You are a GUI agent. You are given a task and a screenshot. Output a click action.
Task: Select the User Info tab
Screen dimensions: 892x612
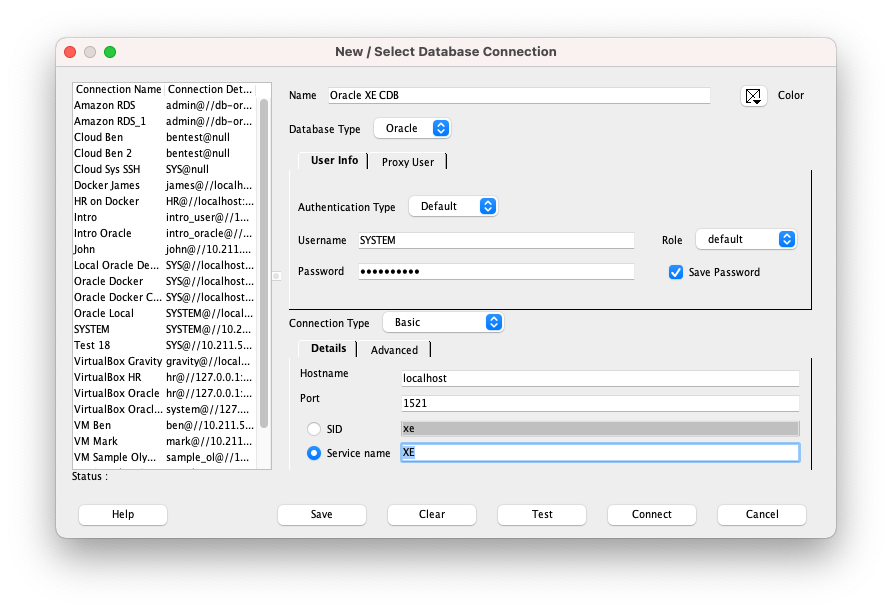coord(334,161)
